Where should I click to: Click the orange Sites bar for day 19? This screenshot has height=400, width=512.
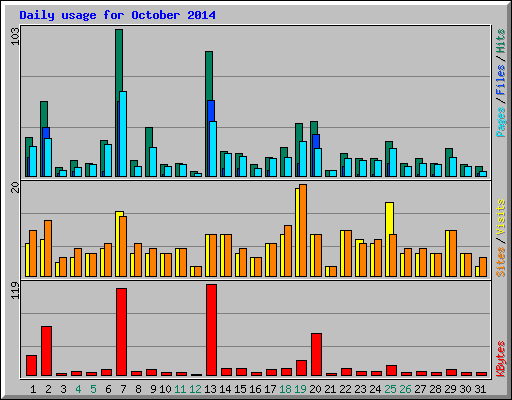coord(303,230)
